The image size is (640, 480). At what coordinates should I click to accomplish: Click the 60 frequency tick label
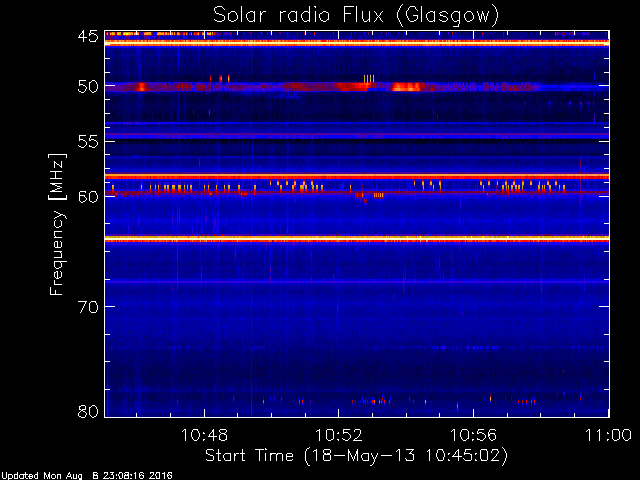pos(88,197)
